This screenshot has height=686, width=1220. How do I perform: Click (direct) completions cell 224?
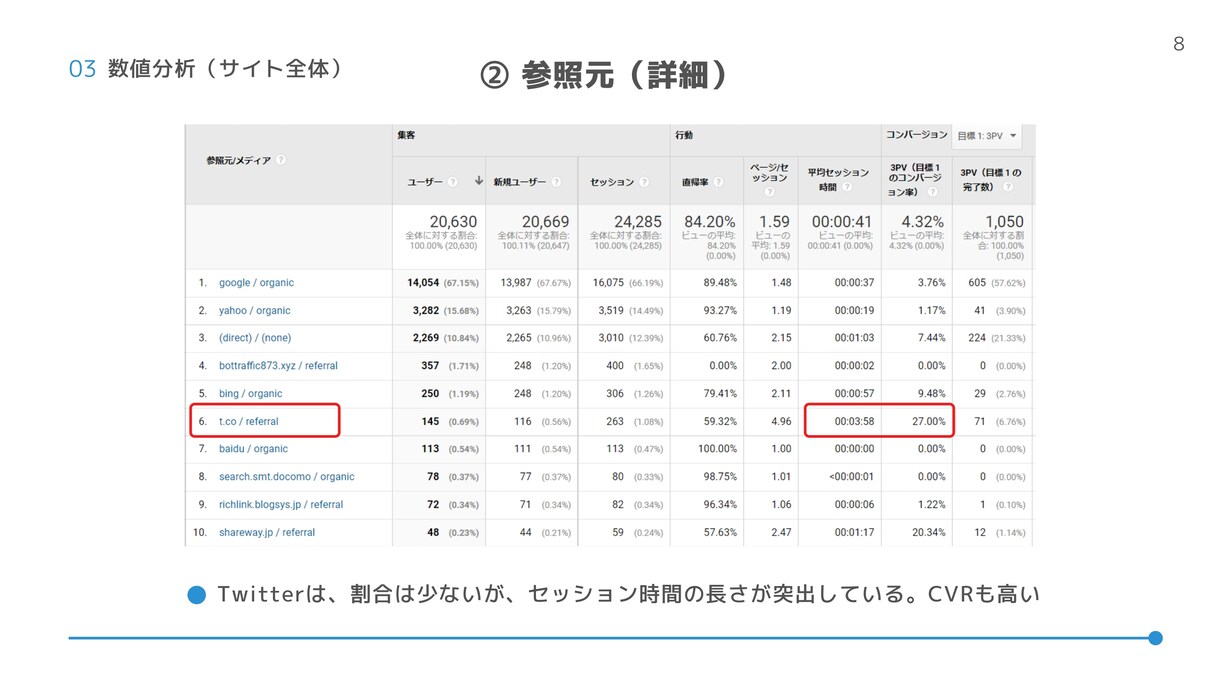click(x=975, y=338)
